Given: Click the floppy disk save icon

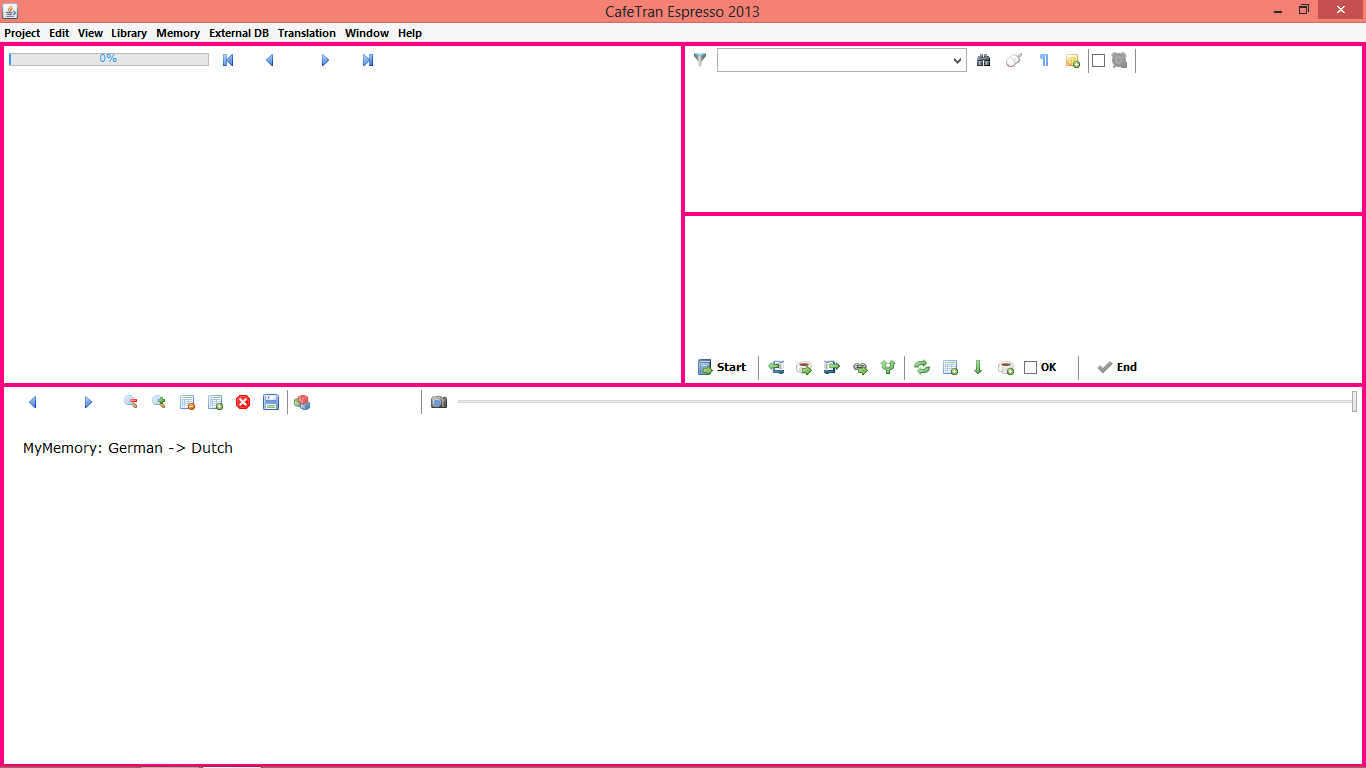Looking at the screenshot, I should (x=271, y=402).
